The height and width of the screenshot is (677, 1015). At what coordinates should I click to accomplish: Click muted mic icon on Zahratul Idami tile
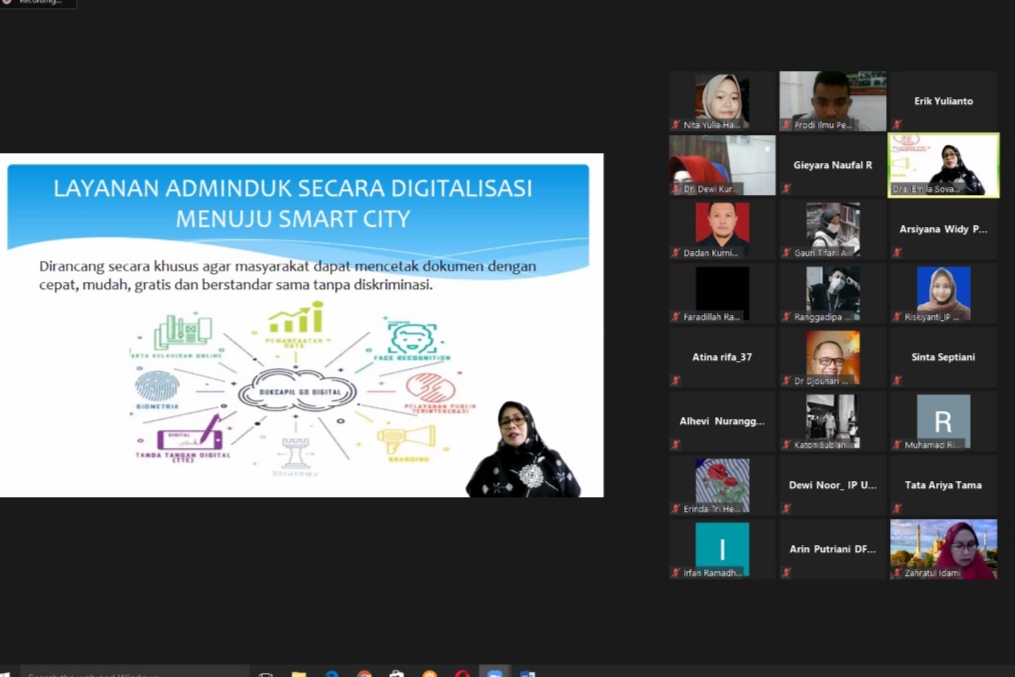click(897, 573)
